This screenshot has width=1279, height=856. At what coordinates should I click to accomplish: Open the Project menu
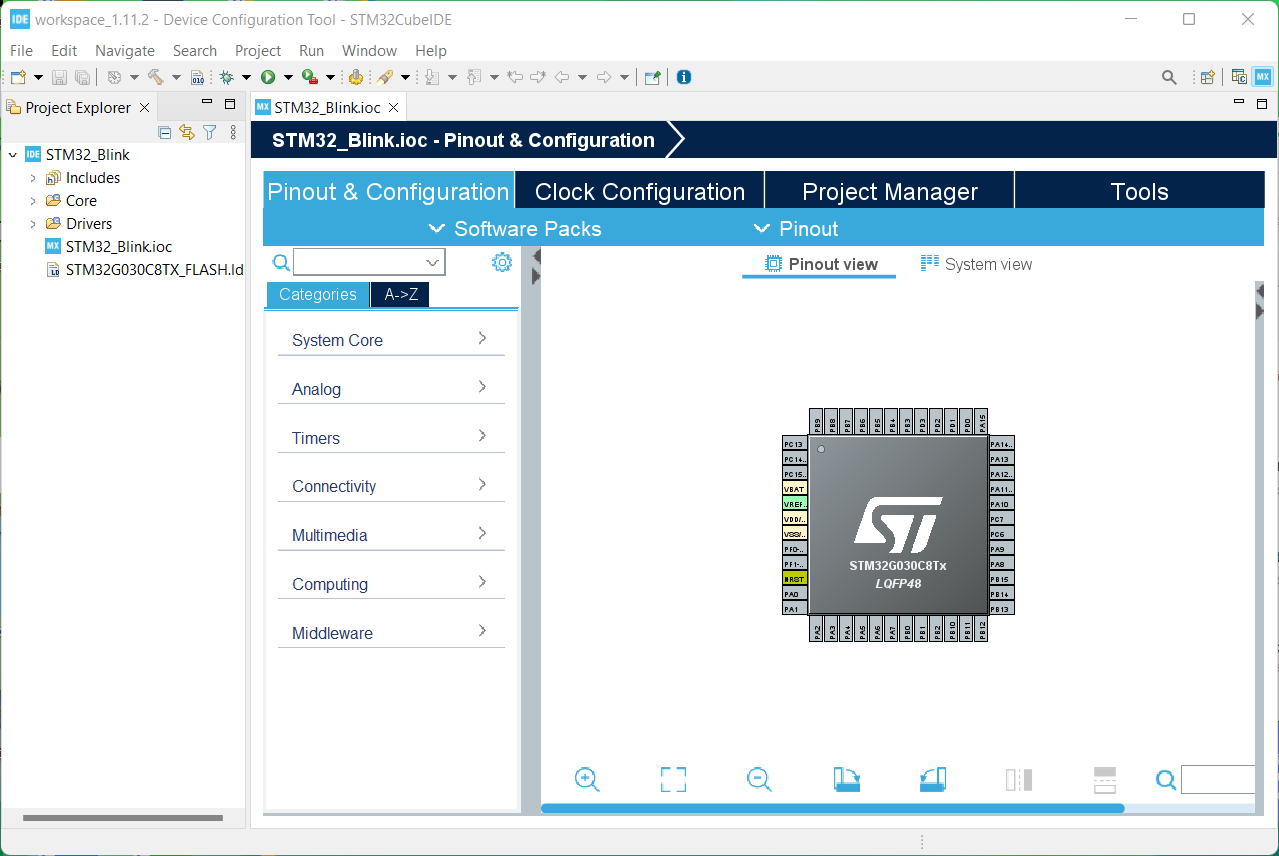point(258,50)
